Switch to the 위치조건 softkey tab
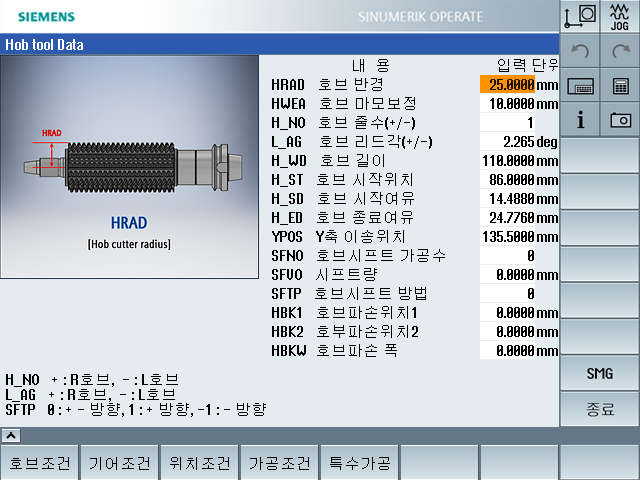Image resolution: width=640 pixels, height=480 pixels. tap(200, 463)
